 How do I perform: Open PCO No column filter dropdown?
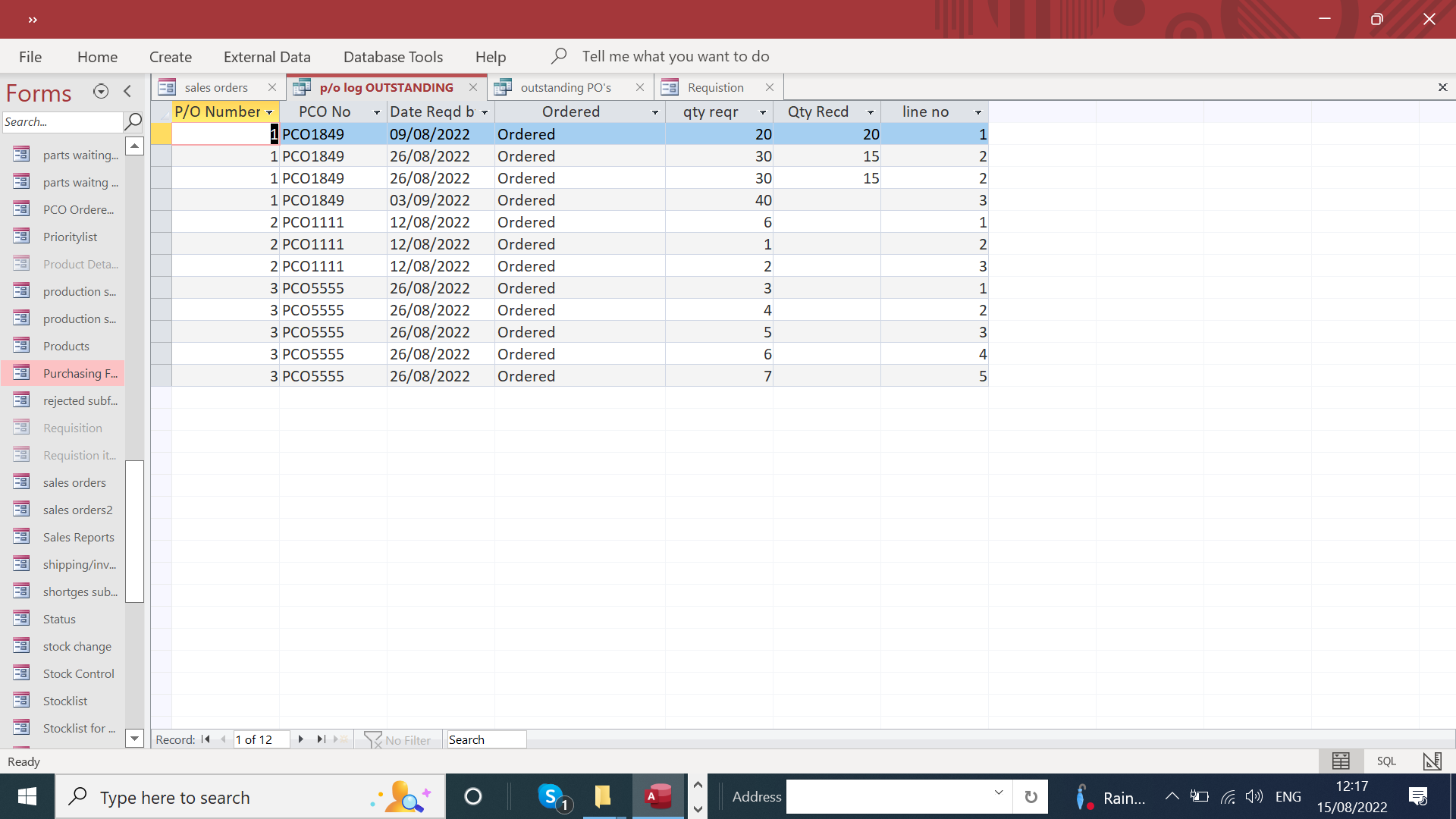[x=377, y=112]
